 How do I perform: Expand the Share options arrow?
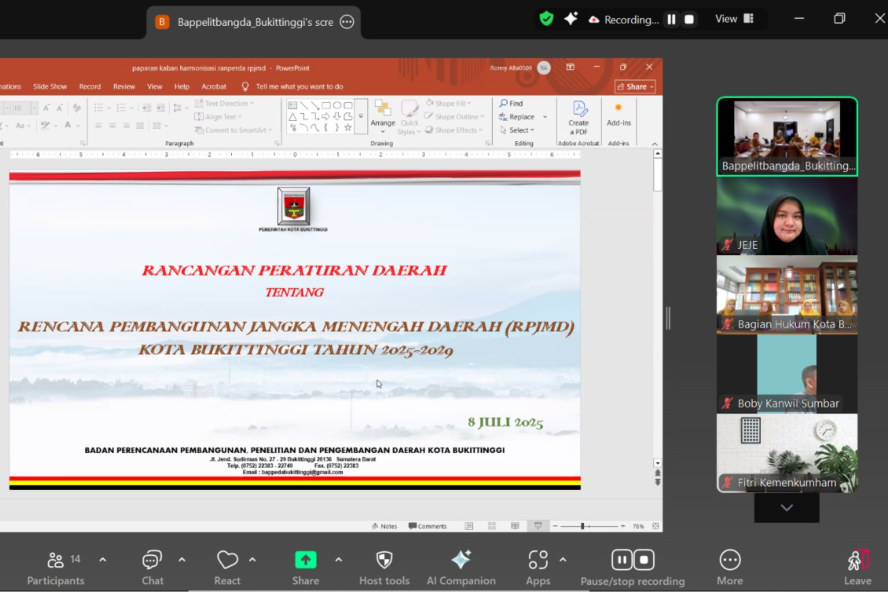[338, 559]
